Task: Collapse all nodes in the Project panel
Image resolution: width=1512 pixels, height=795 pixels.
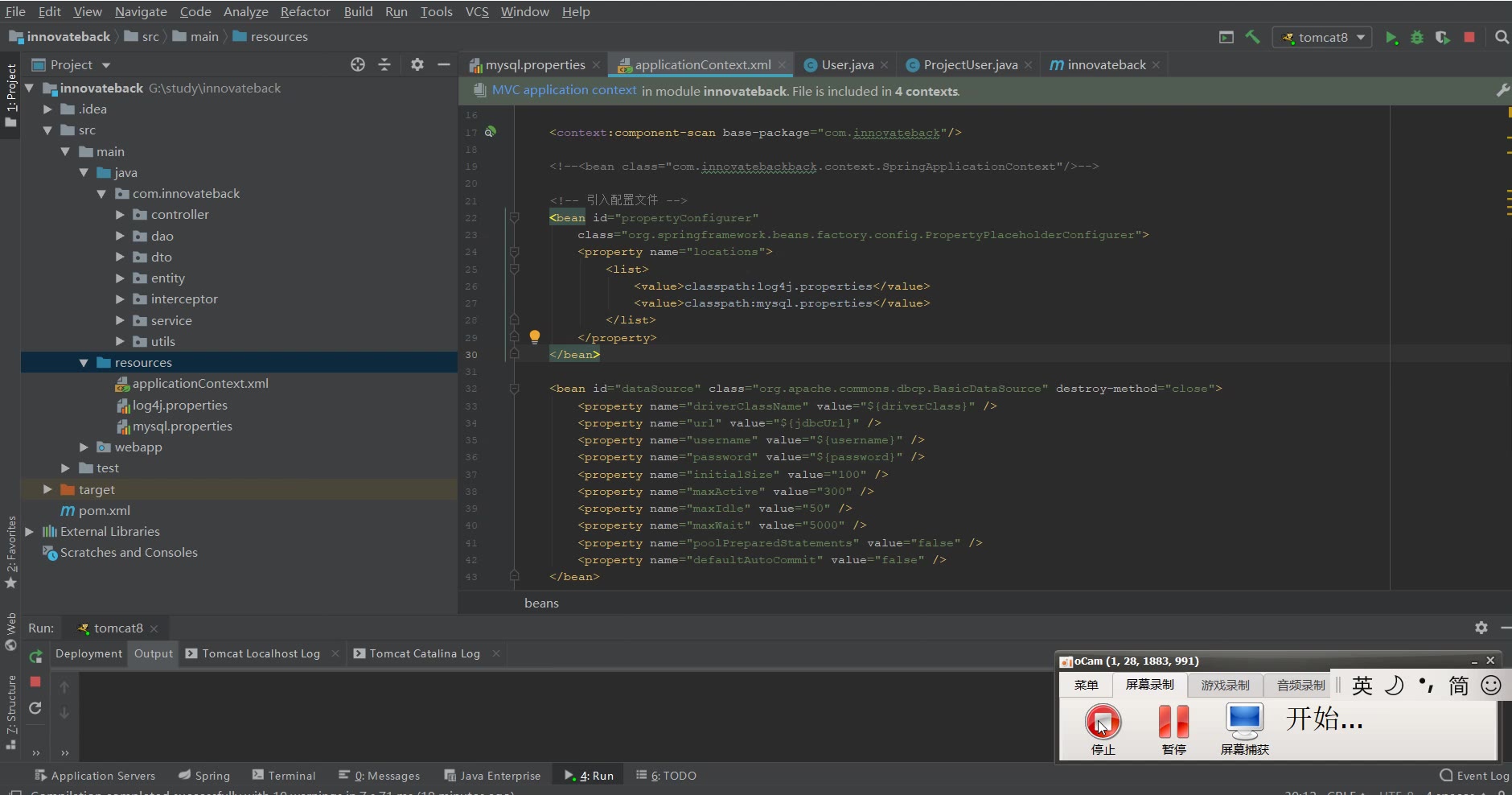Action: 384,64
